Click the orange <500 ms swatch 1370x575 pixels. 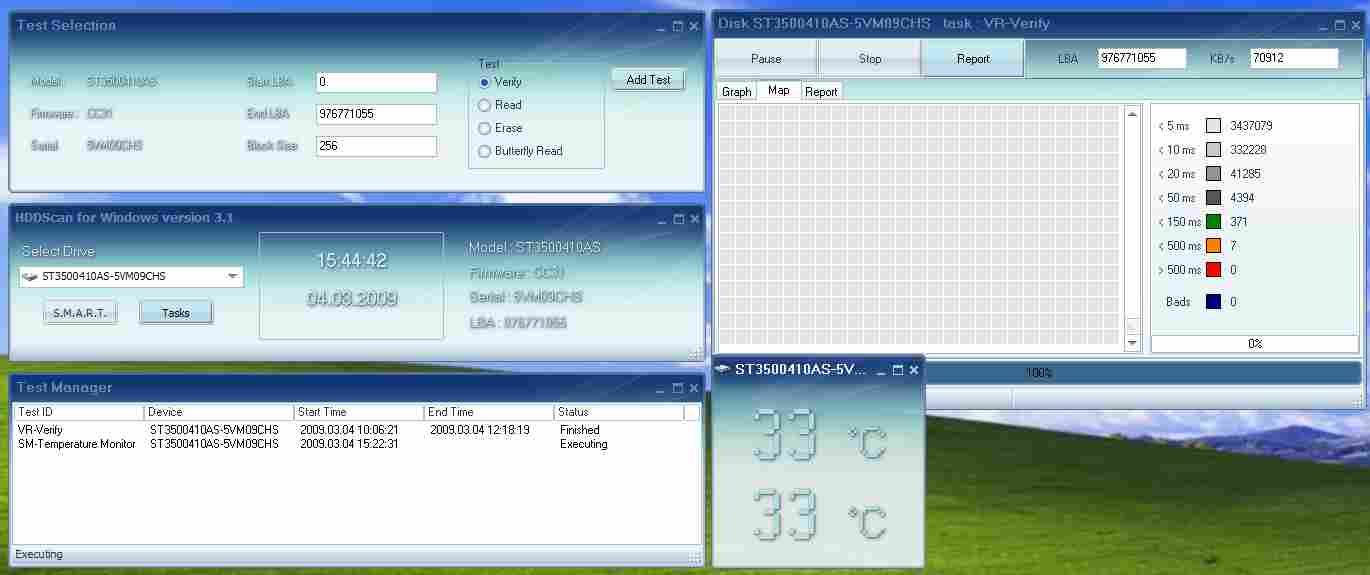(x=1213, y=246)
